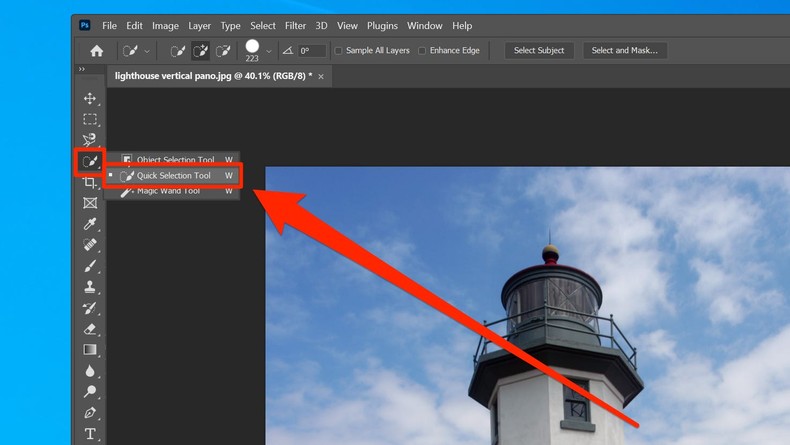Viewport: 790px width, 445px height.
Task: Click the Select and Mask button
Action: tap(623, 51)
